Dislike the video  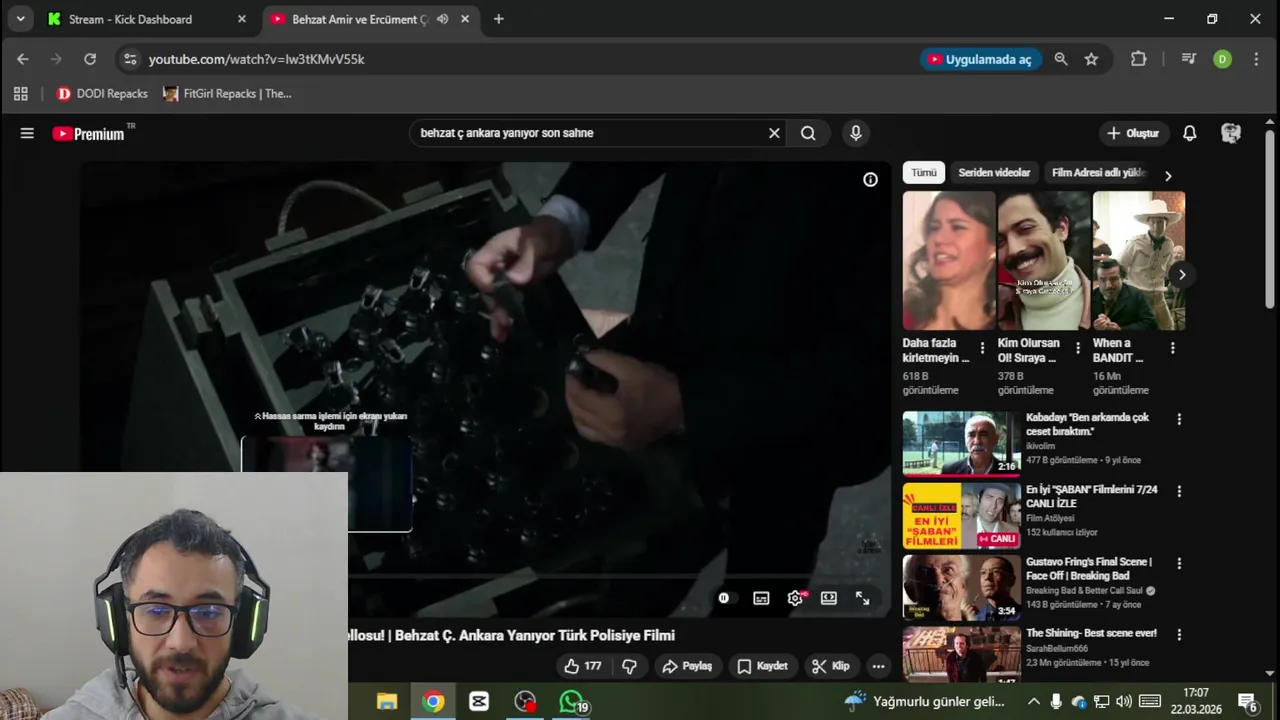pyautogui.click(x=629, y=666)
